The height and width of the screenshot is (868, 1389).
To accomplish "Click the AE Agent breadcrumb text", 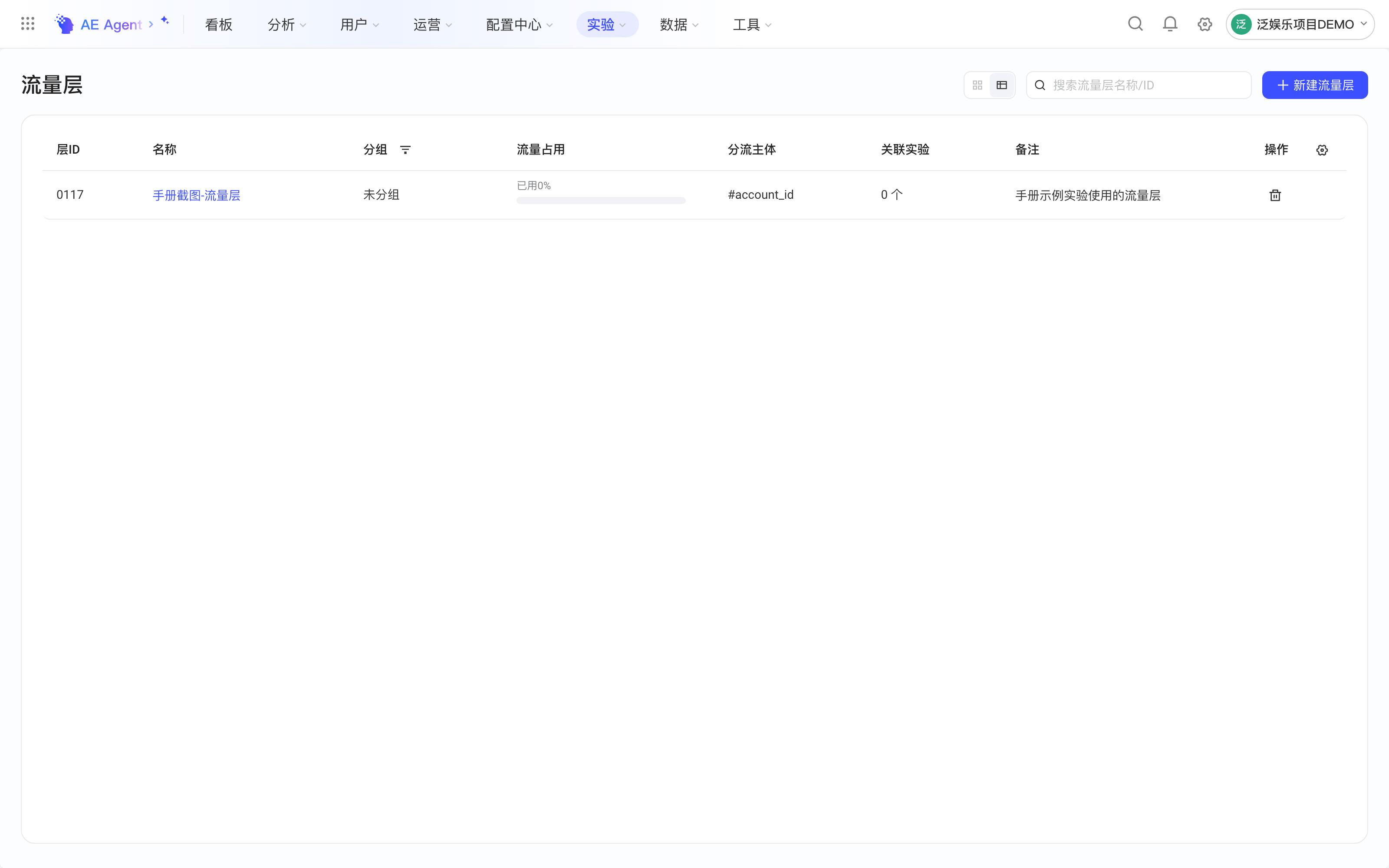I will (111, 25).
